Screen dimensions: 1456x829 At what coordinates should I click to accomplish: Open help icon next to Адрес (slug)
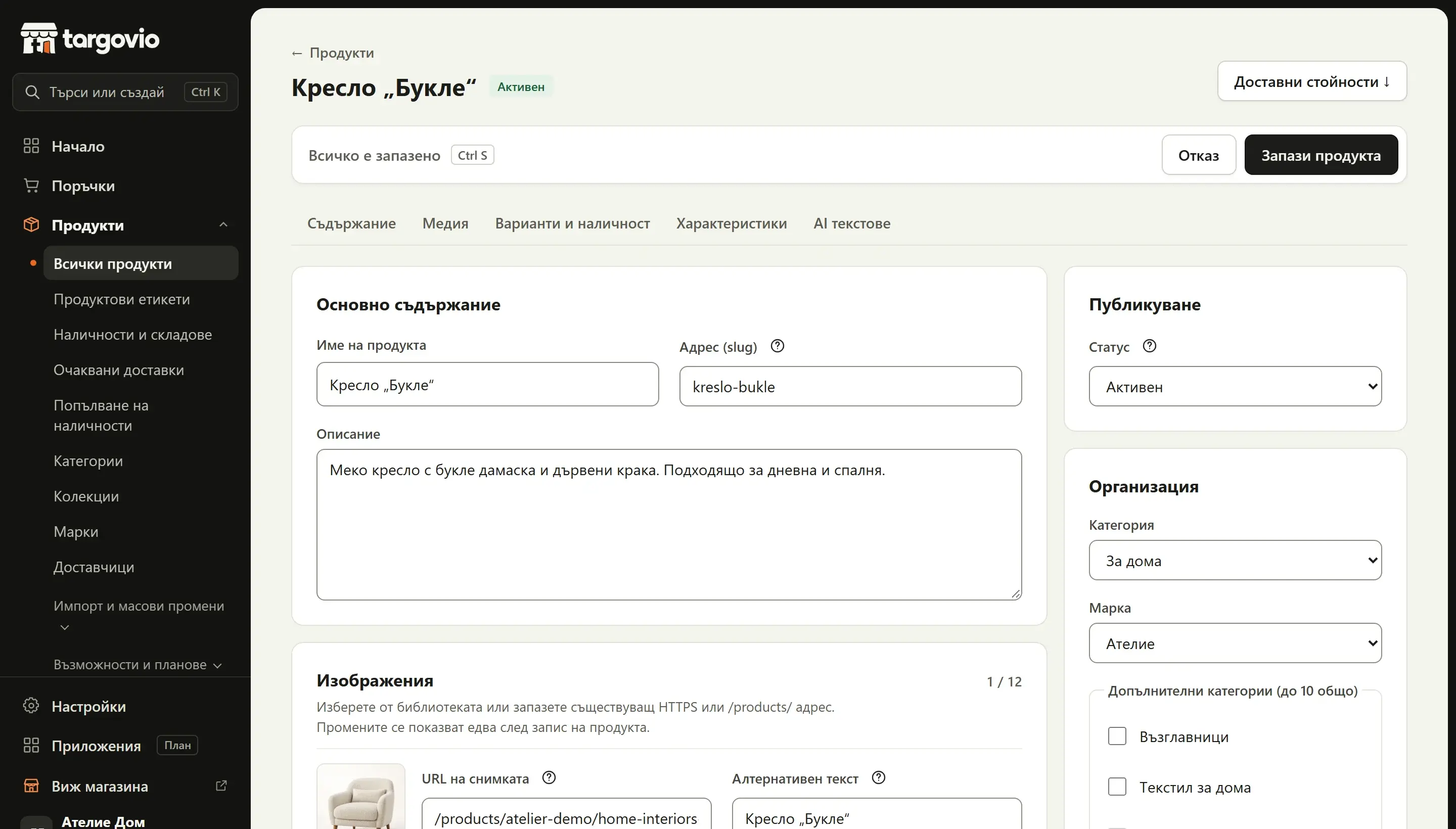click(777, 346)
